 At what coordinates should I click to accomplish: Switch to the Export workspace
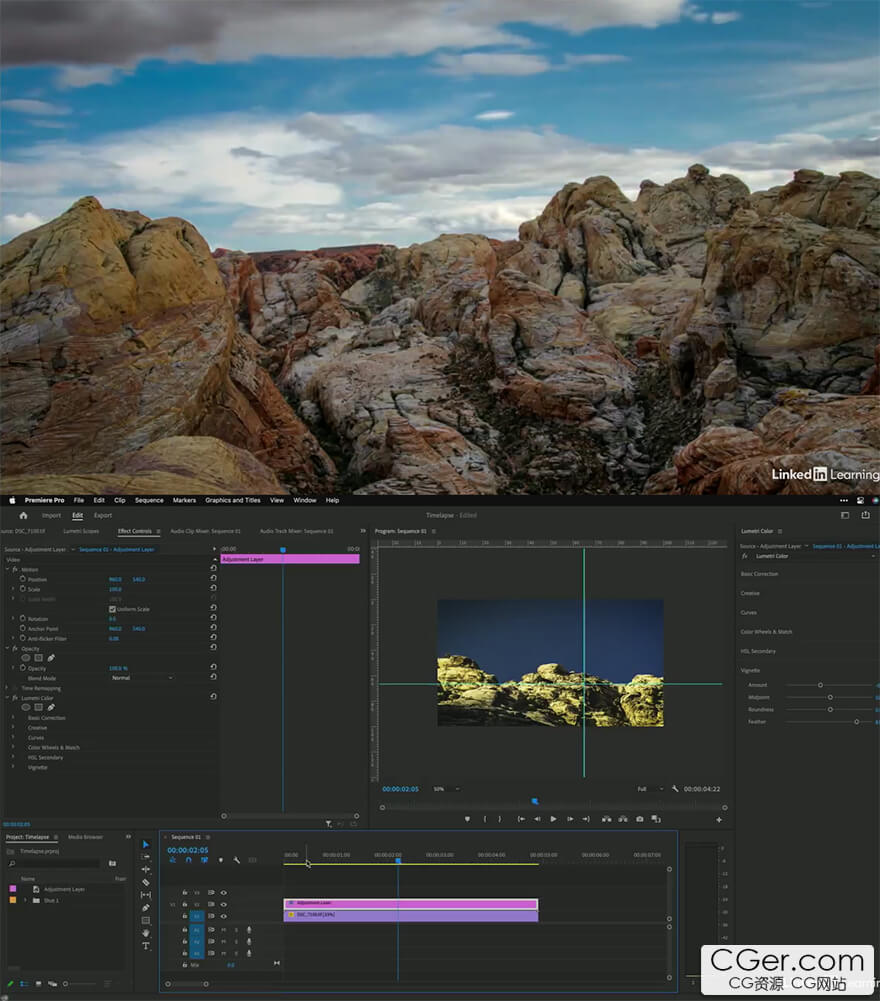pyautogui.click(x=103, y=515)
